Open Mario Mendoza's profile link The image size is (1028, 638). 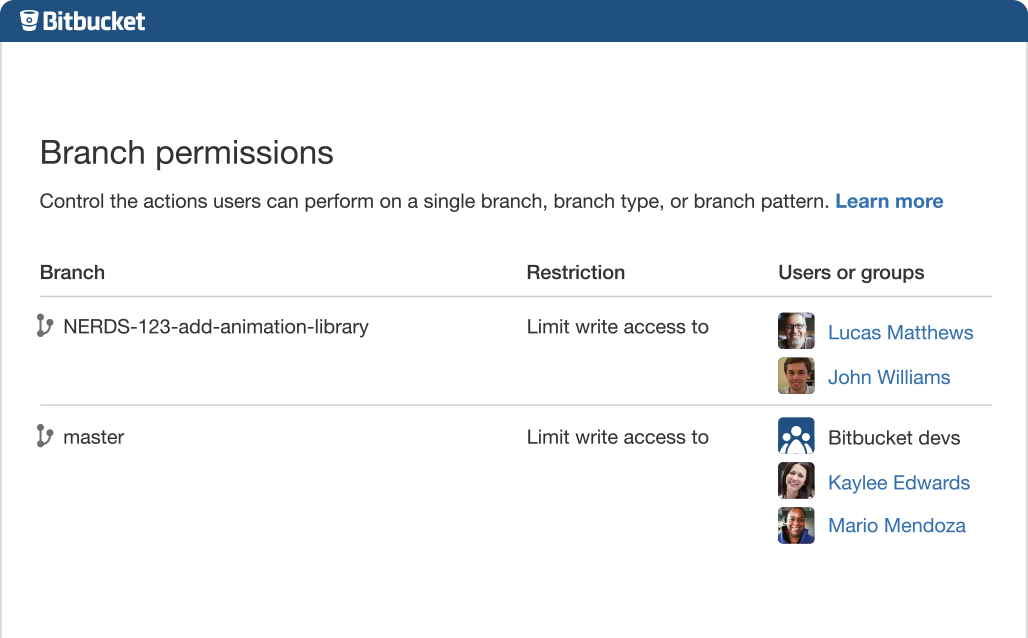[x=897, y=526]
